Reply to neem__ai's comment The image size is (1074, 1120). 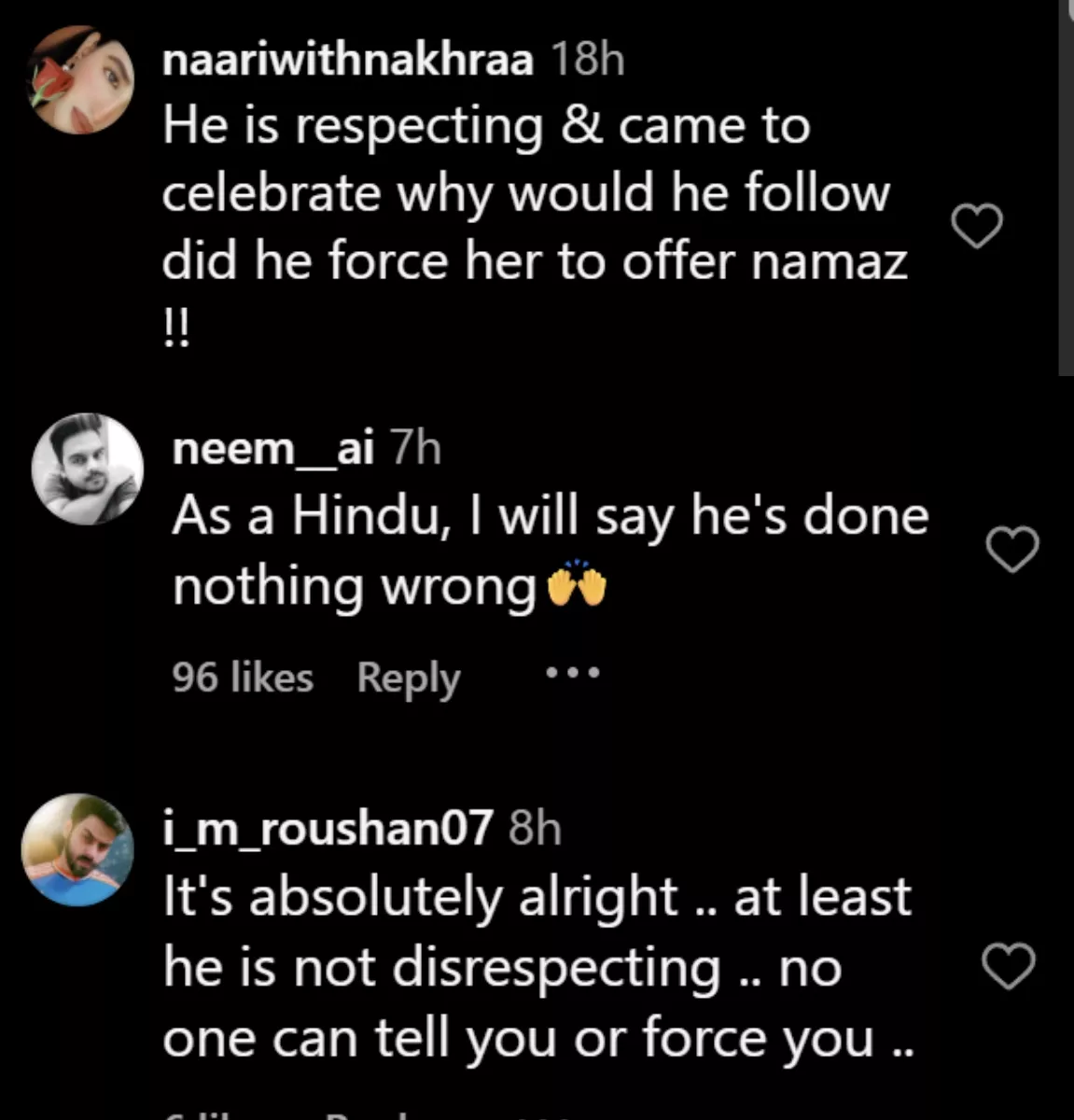point(408,678)
